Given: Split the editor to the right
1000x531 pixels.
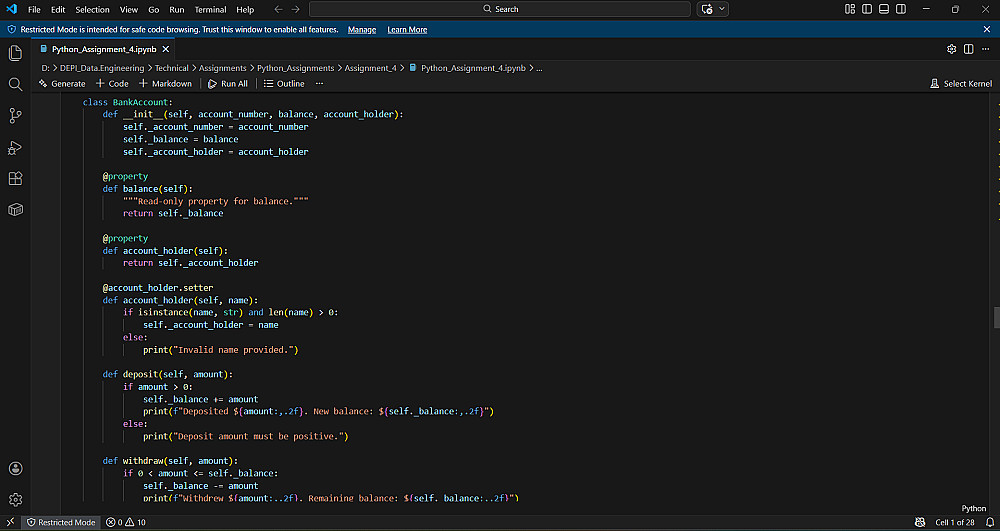Looking at the screenshot, I should click(968, 48).
